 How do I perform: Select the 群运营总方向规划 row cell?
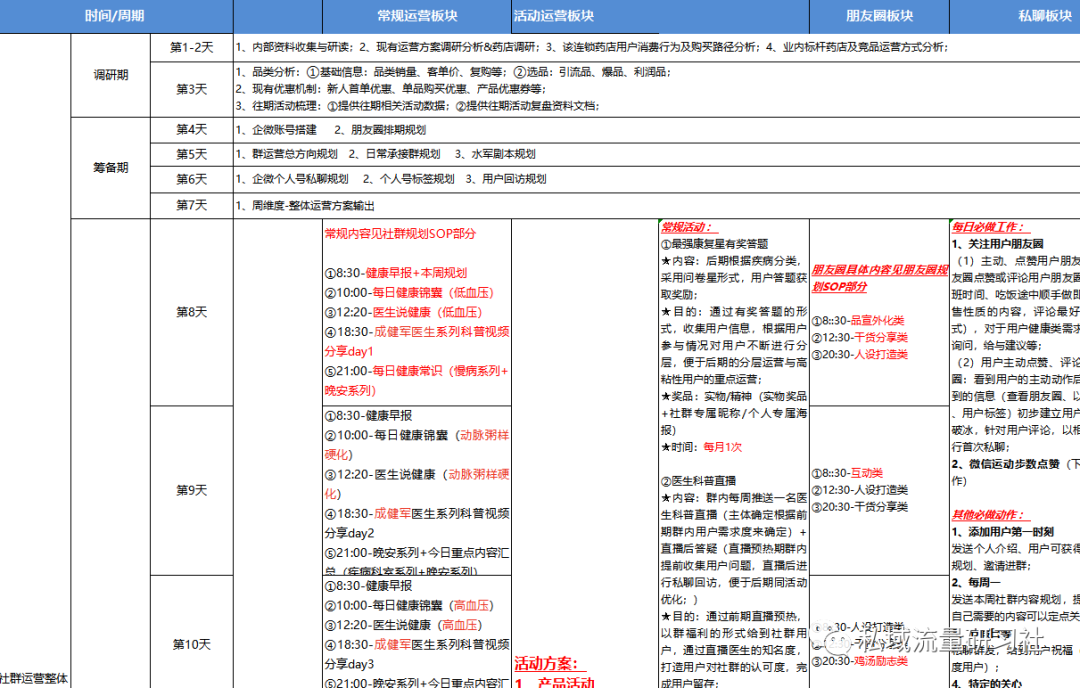(x=656, y=154)
